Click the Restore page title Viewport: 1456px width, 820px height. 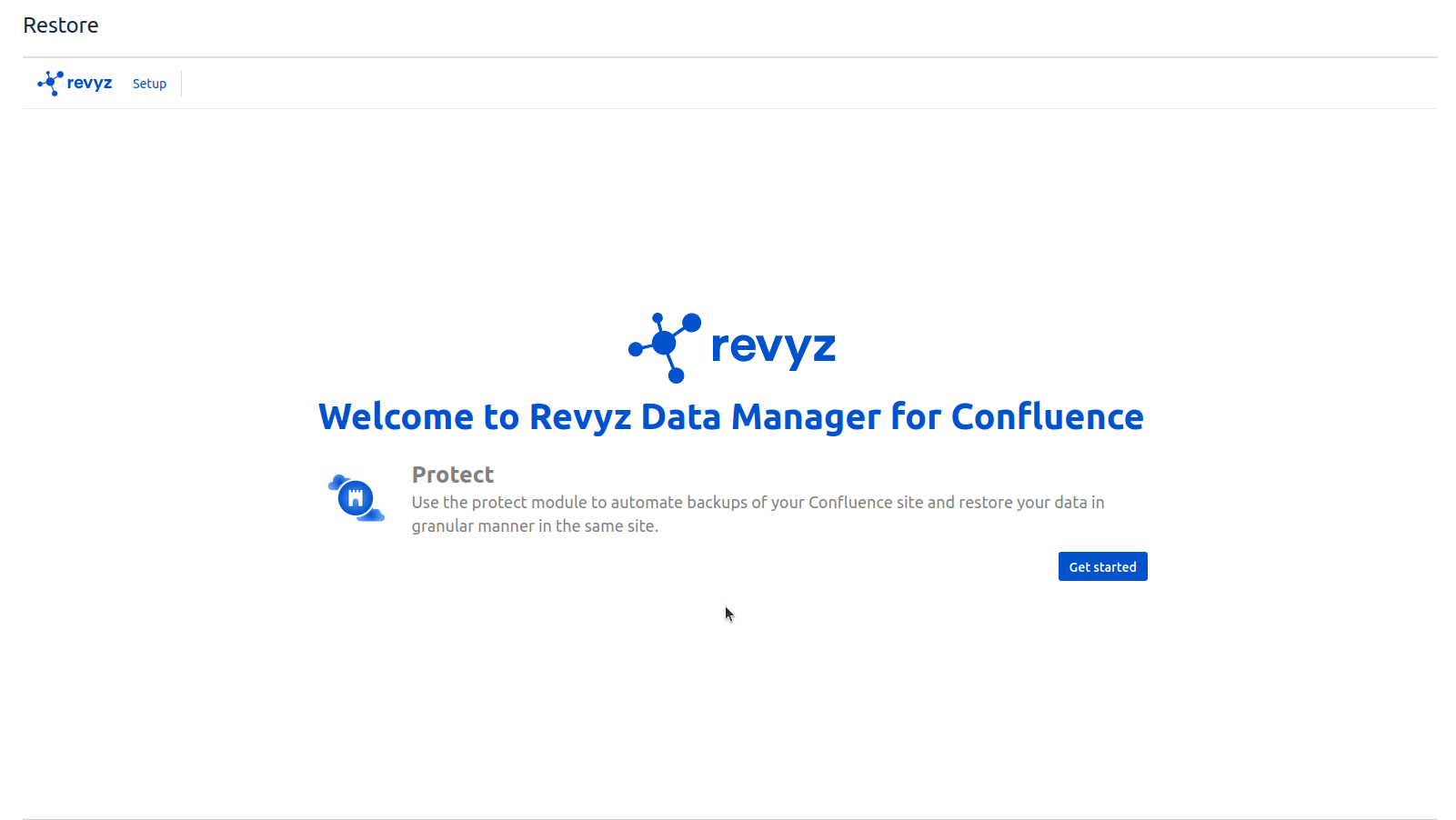[61, 25]
